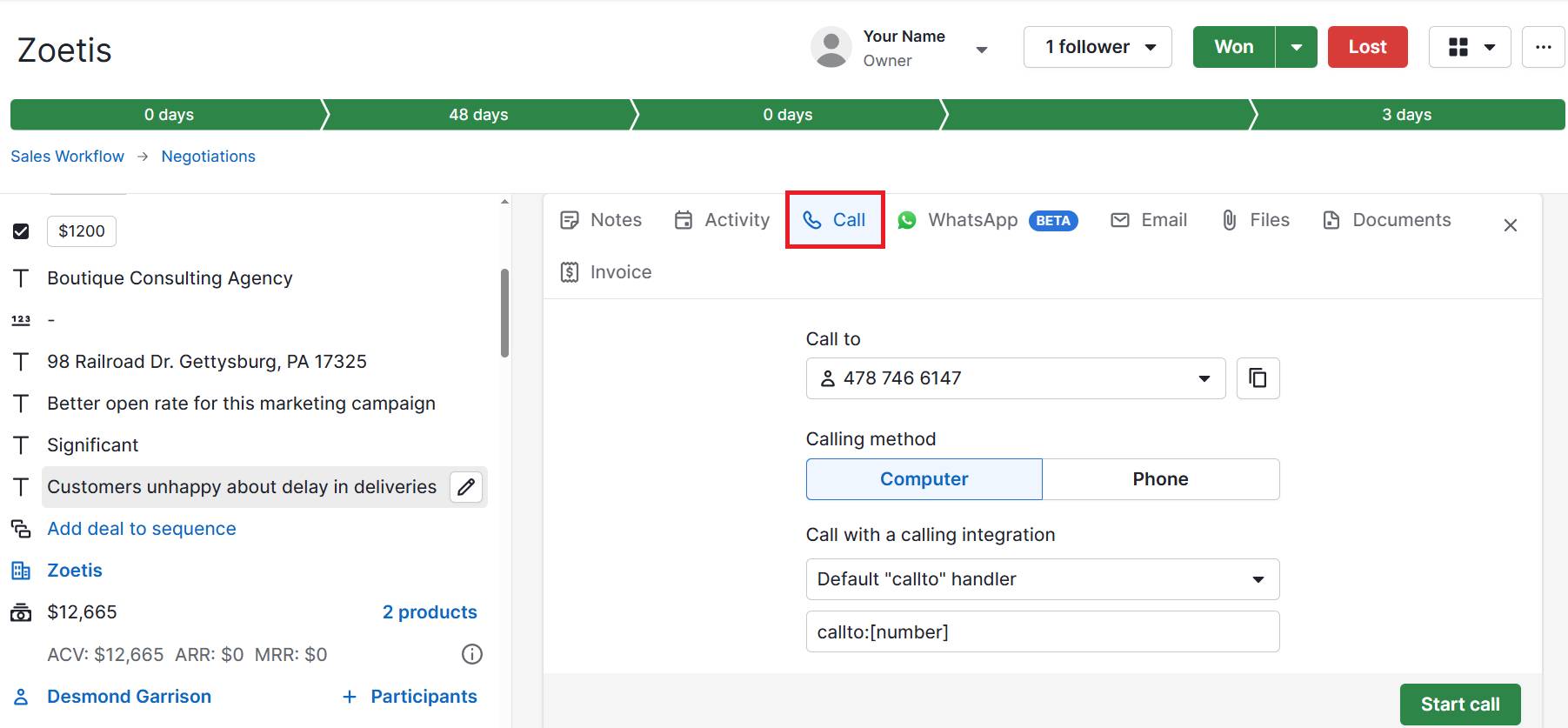Viewport: 1568px width, 728px height.
Task: Click the text icon beside Significant
Action: 21,445
